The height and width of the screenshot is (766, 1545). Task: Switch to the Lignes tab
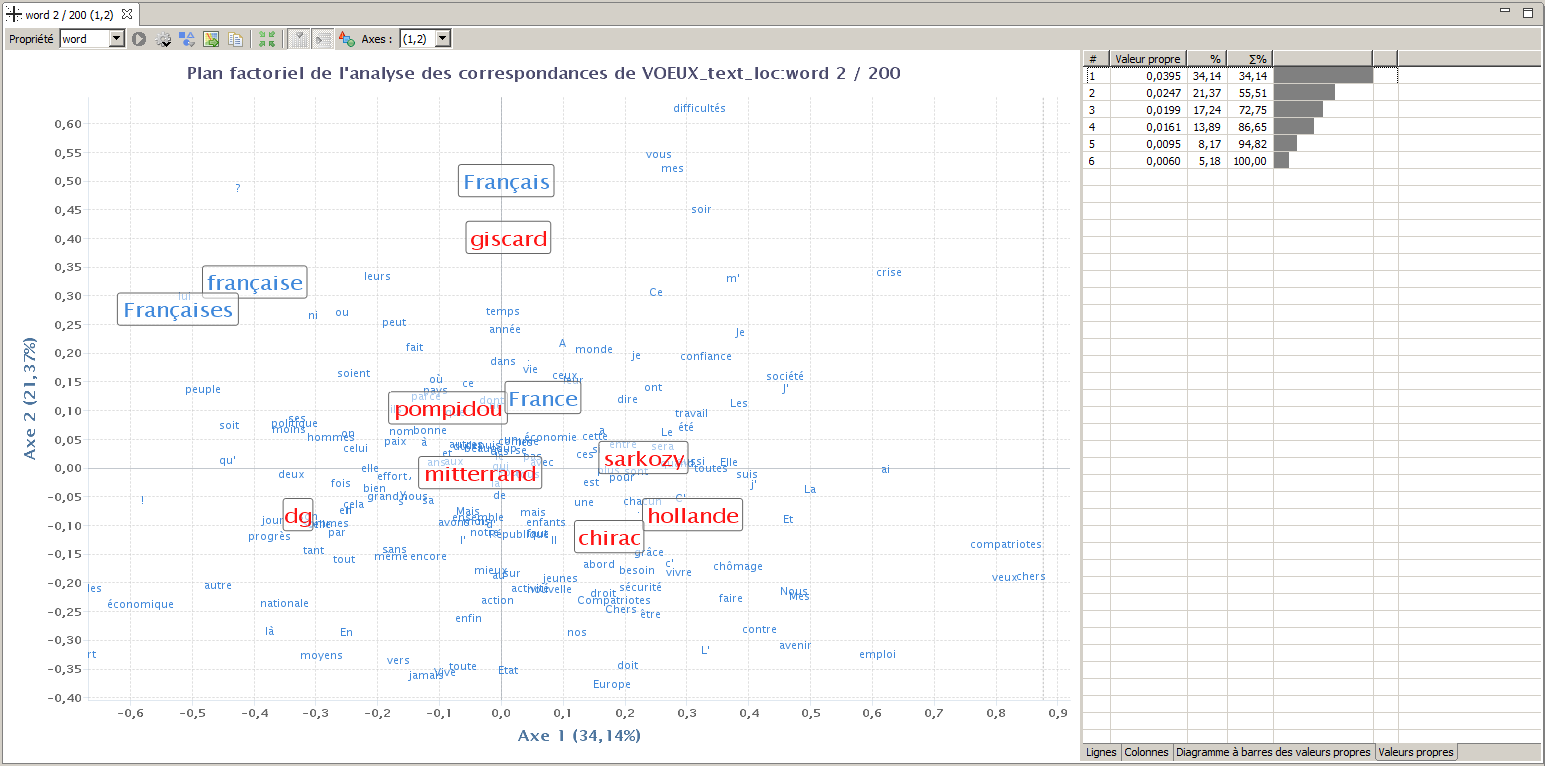(x=1101, y=752)
